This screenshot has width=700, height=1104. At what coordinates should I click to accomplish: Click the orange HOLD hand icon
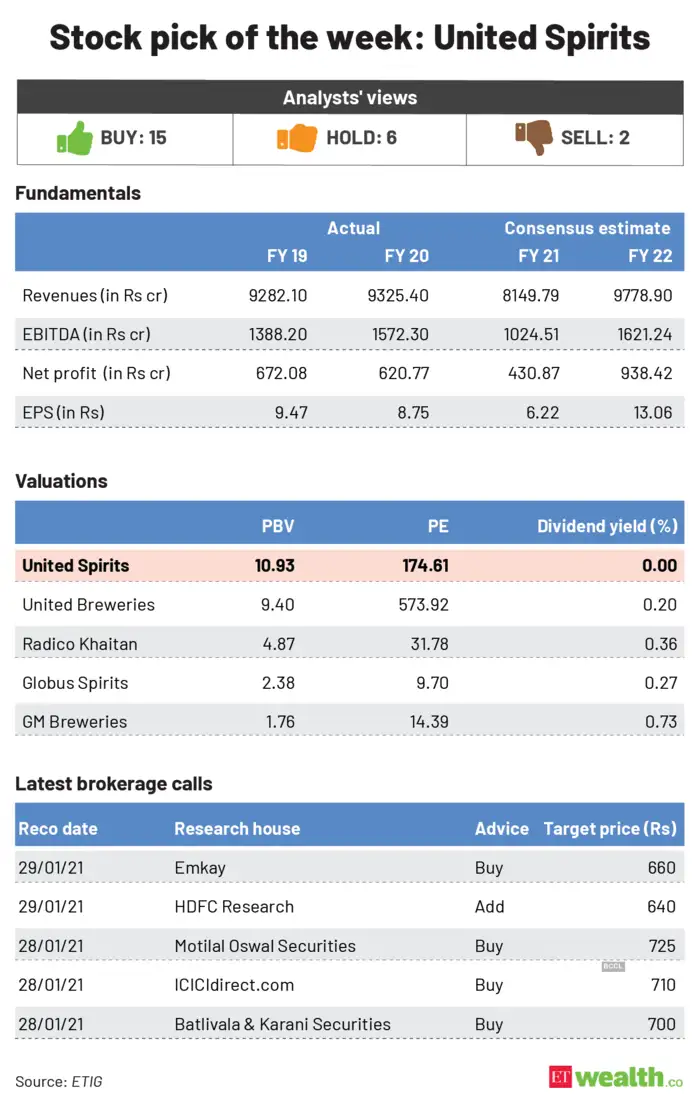tap(296, 138)
